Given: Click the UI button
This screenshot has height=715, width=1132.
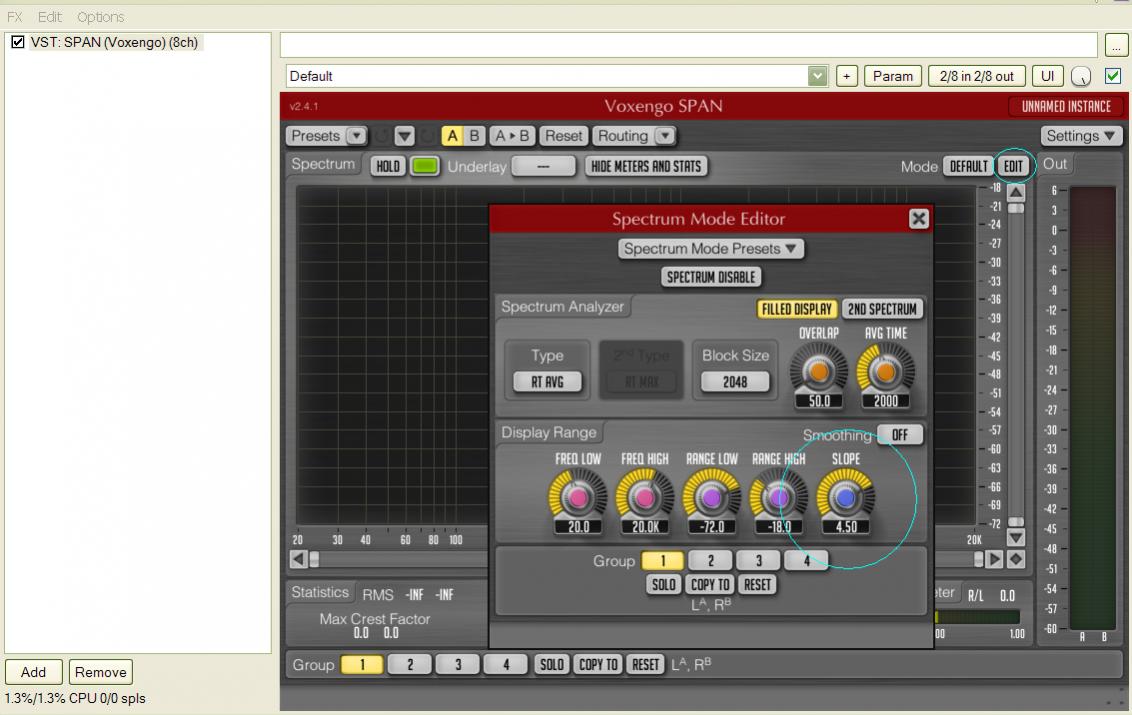Looking at the screenshot, I should tap(1048, 76).
